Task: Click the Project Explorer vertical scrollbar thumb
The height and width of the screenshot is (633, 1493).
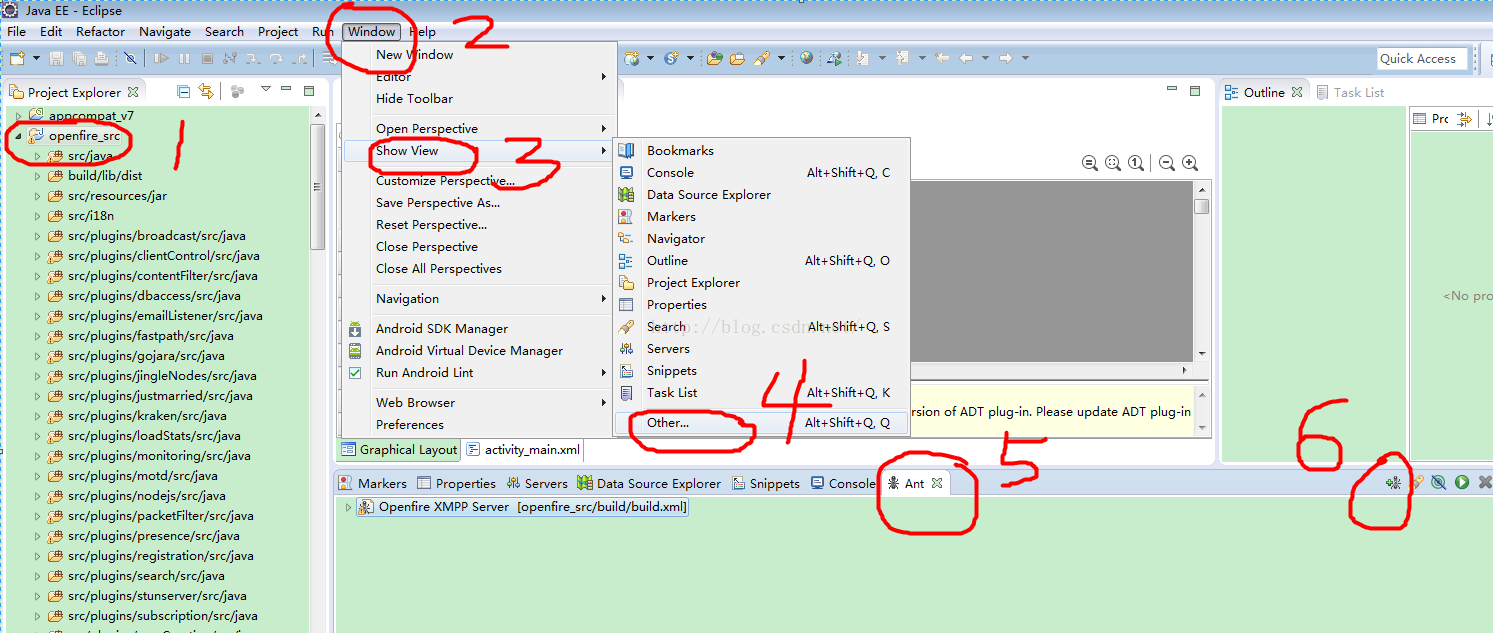Action: point(317,186)
